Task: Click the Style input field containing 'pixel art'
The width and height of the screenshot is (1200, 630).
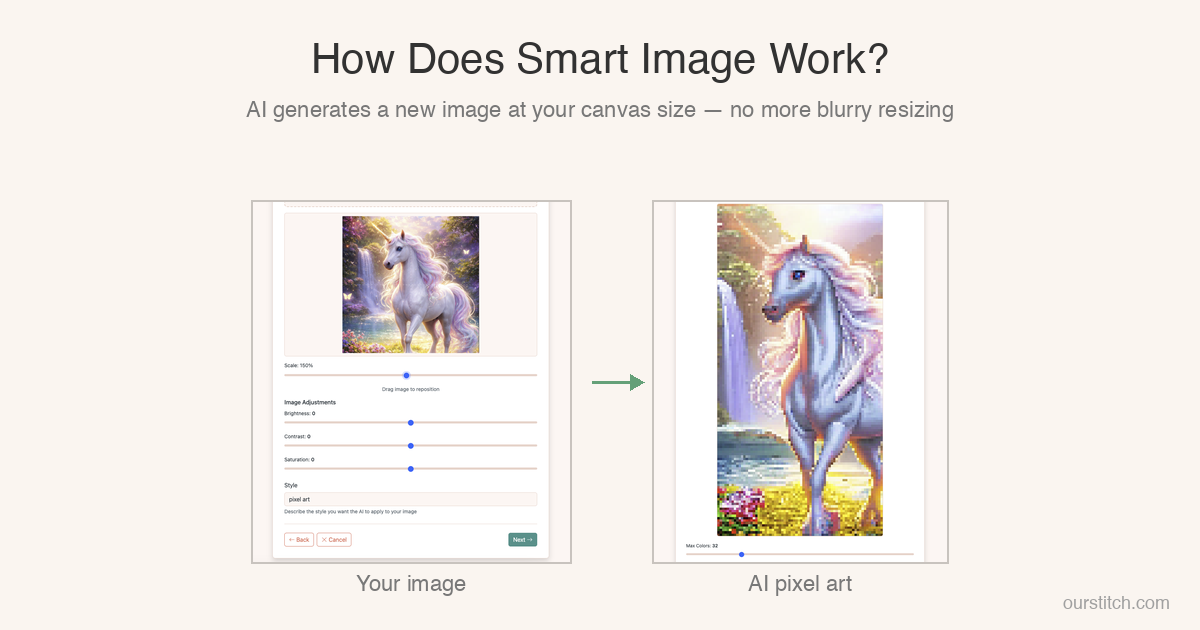Action: point(410,499)
